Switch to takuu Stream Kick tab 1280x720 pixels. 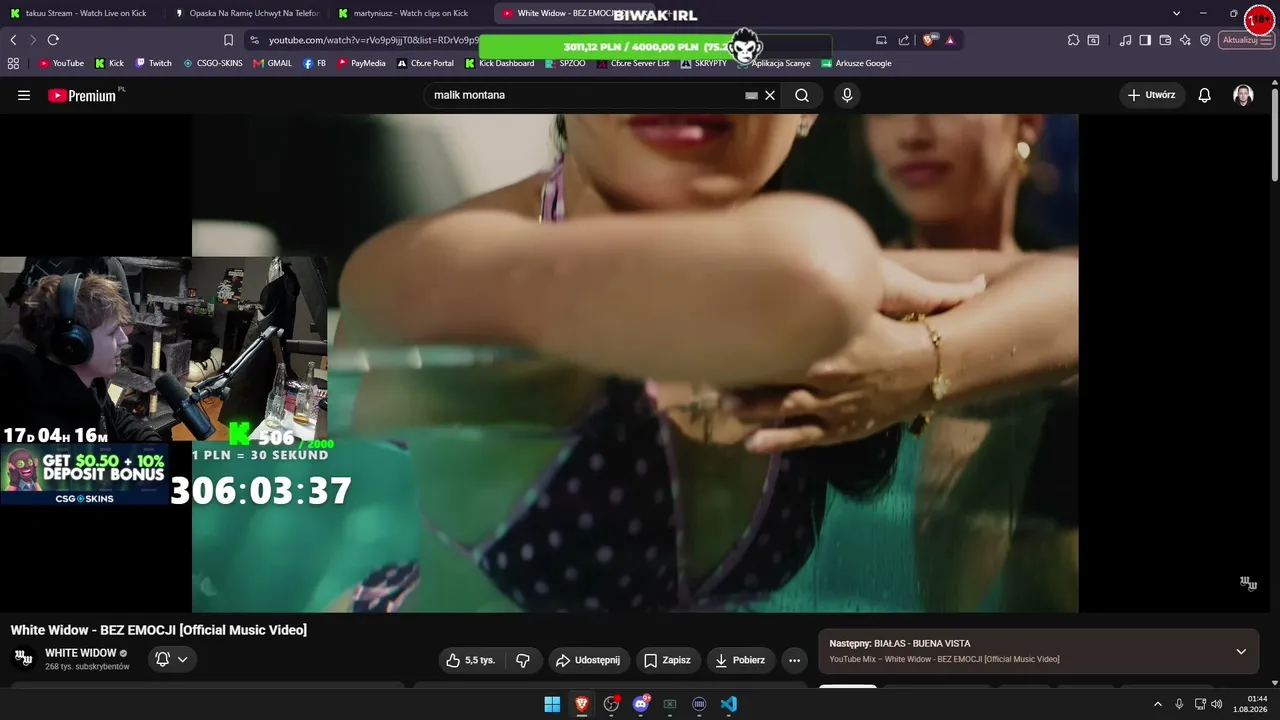[80, 13]
